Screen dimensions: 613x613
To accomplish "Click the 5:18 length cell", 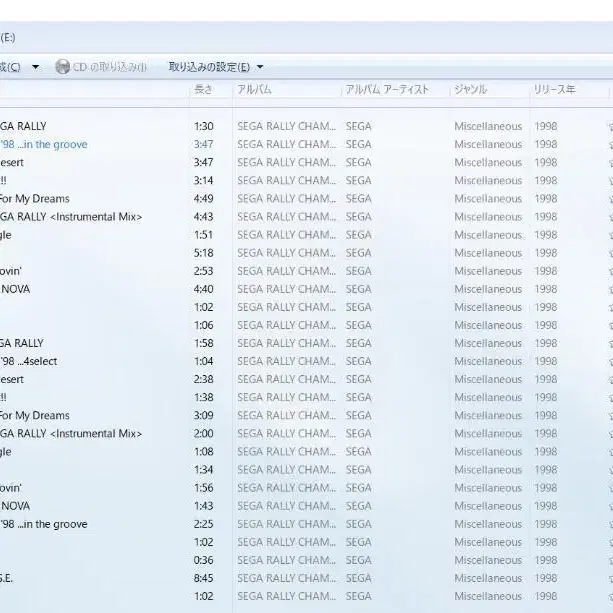I will [x=204, y=253].
